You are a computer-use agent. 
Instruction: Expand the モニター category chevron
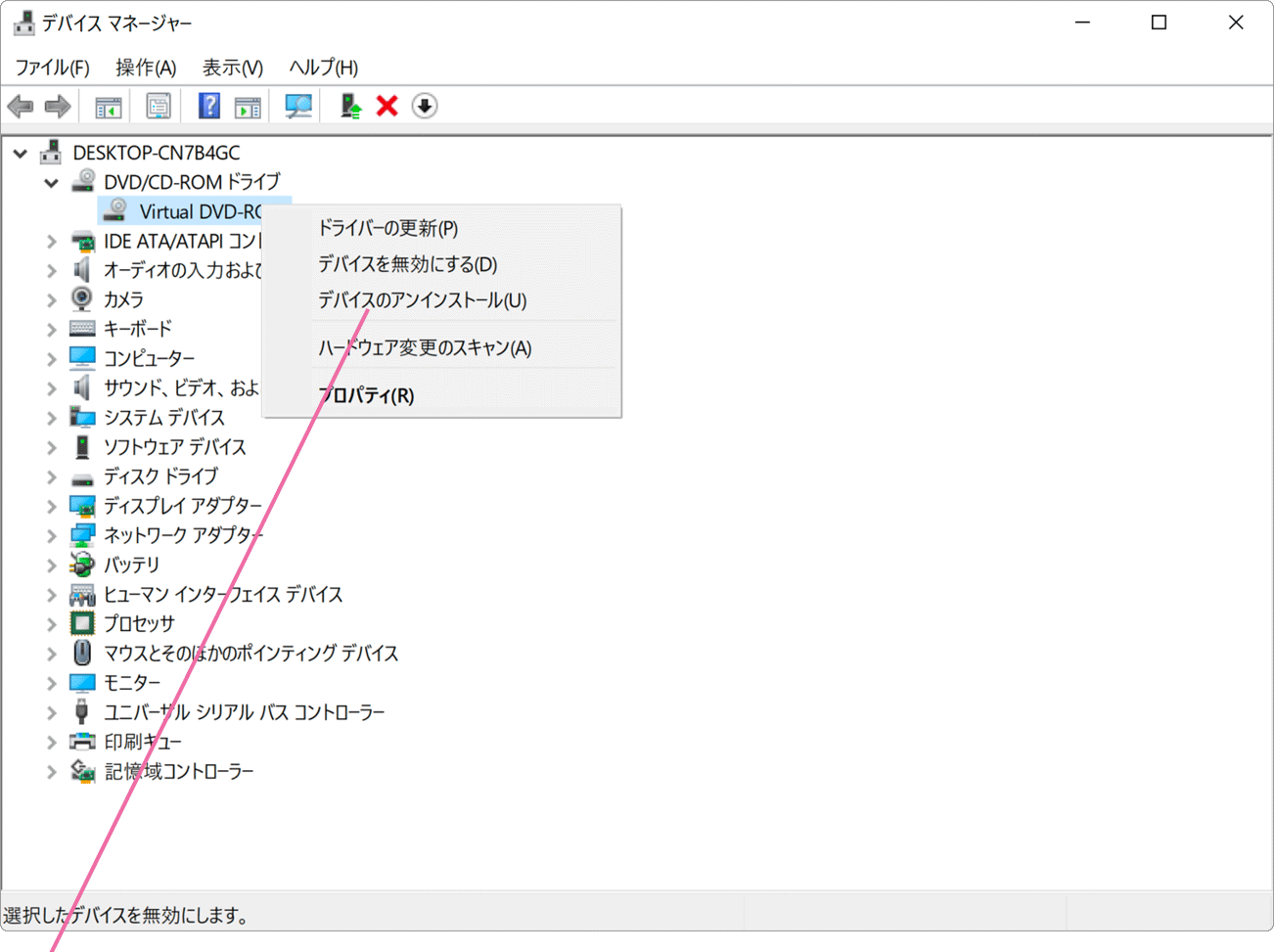click(52, 683)
